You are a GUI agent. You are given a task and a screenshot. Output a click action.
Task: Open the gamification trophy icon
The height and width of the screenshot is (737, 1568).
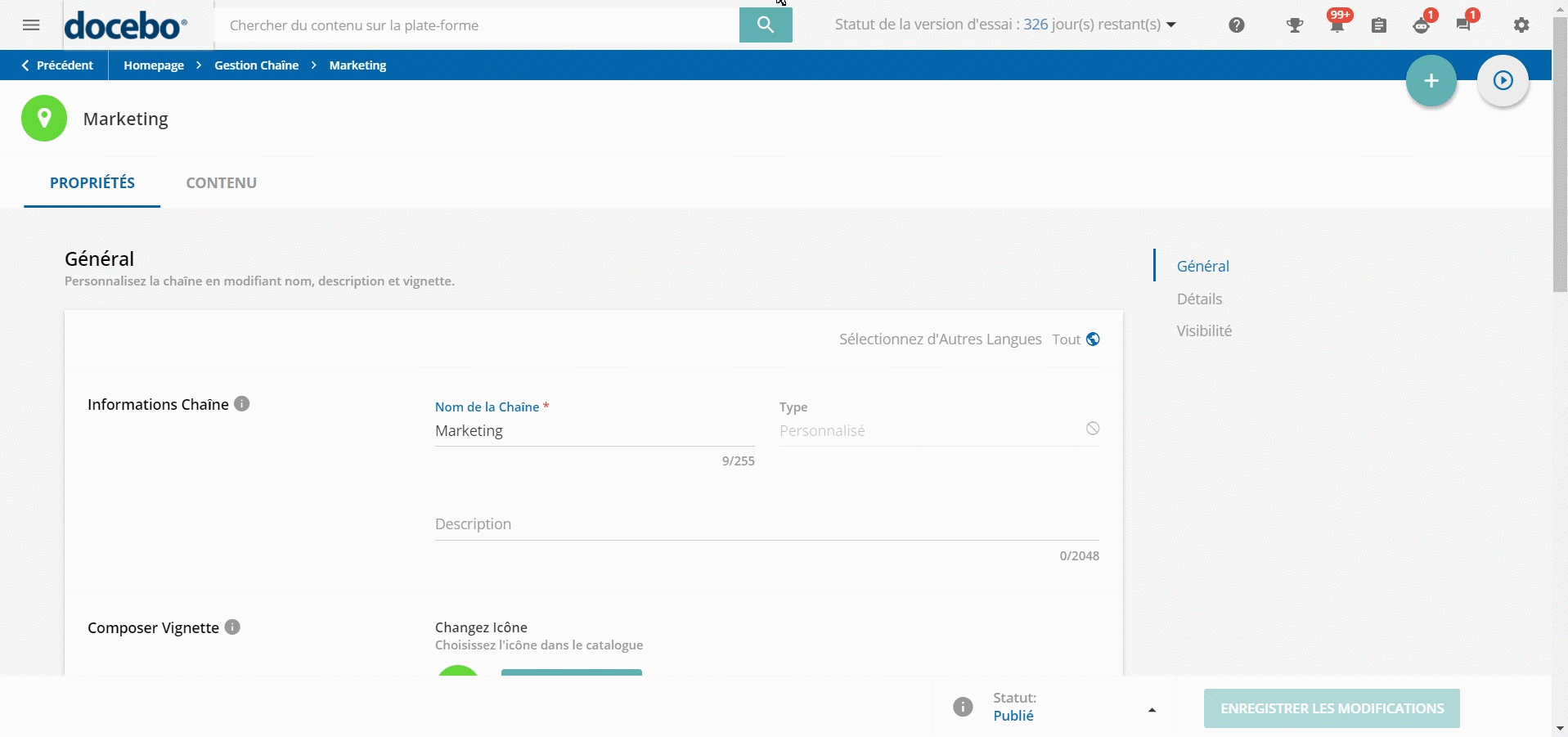(x=1294, y=25)
